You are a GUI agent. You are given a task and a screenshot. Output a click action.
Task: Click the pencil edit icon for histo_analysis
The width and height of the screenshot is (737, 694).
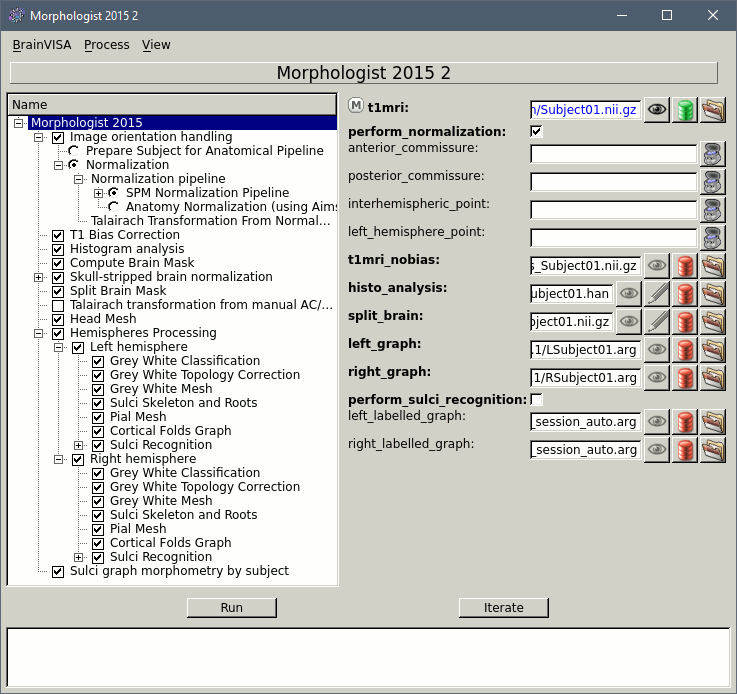(656, 294)
